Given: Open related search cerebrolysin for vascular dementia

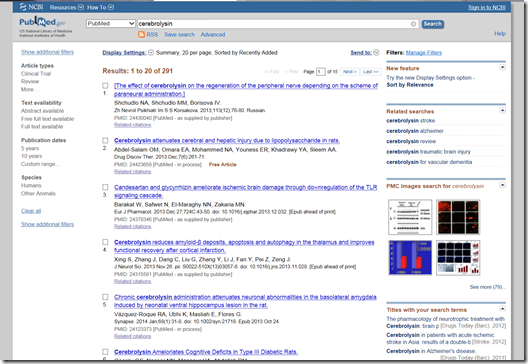Looking at the screenshot, I should [429, 162].
